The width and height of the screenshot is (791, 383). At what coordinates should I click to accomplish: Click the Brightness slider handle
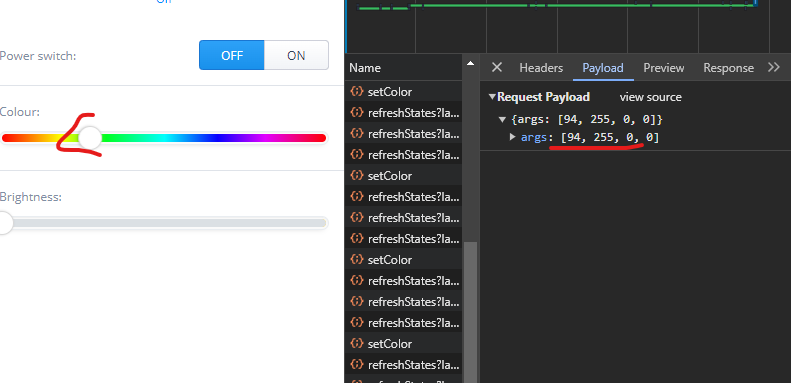click(4, 223)
